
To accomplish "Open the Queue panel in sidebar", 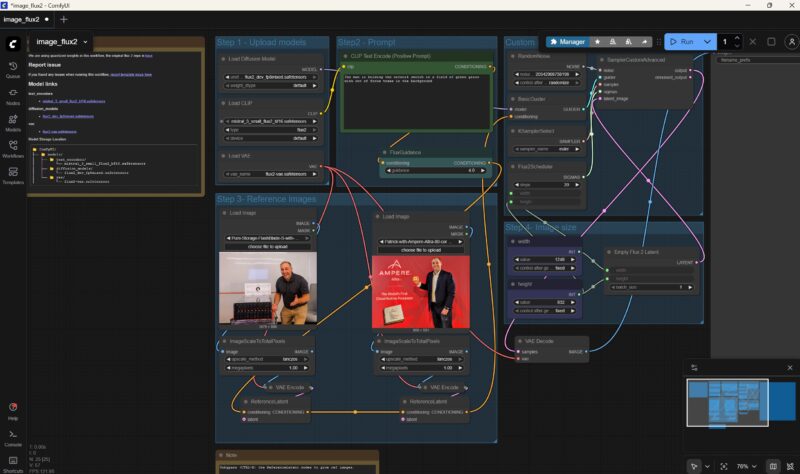I will point(13,71).
